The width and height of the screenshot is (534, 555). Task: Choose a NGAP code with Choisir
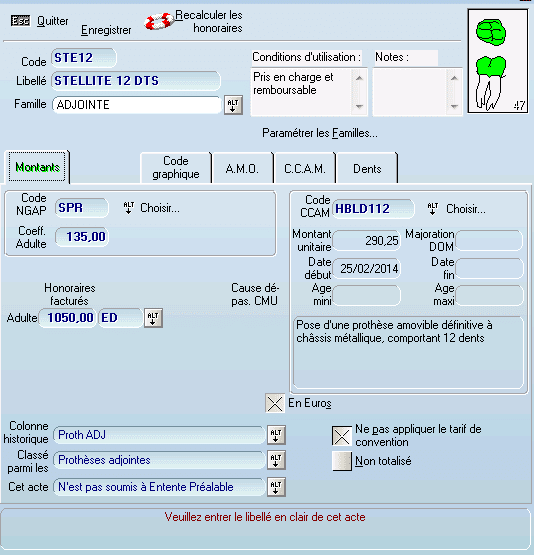160,208
